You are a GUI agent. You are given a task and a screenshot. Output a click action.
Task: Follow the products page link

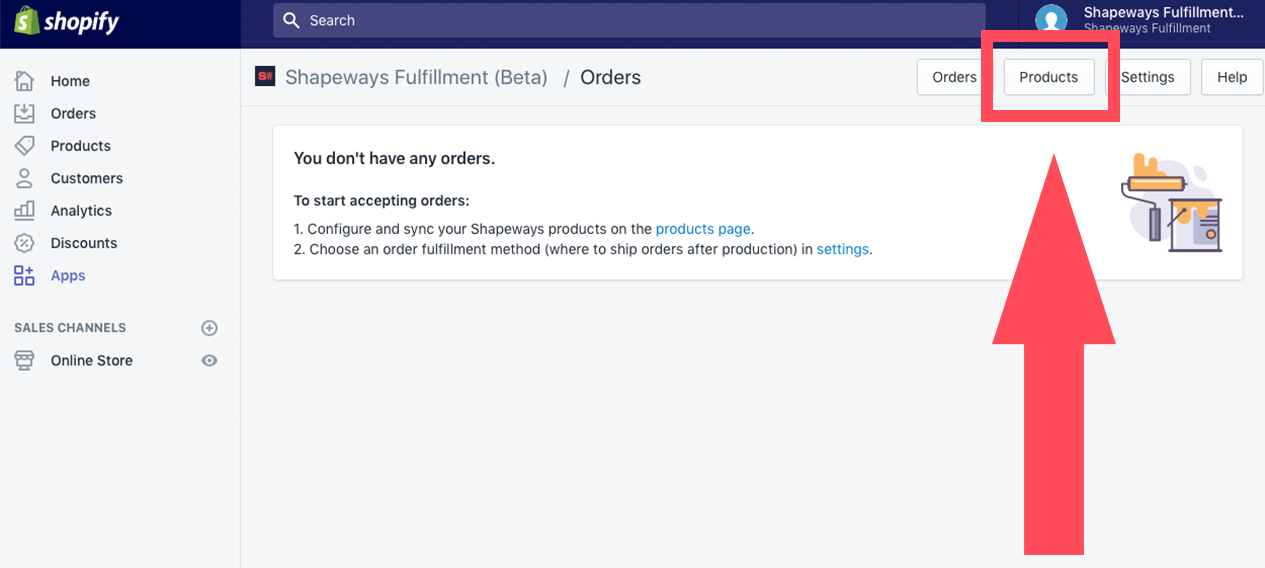click(703, 228)
